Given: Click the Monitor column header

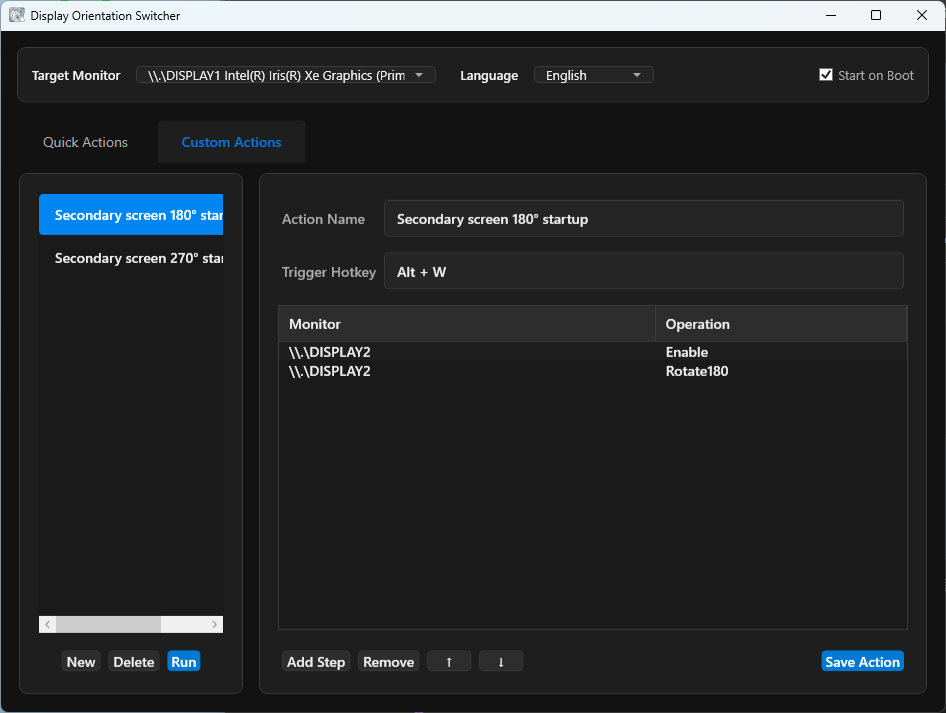Looking at the screenshot, I should (467, 324).
